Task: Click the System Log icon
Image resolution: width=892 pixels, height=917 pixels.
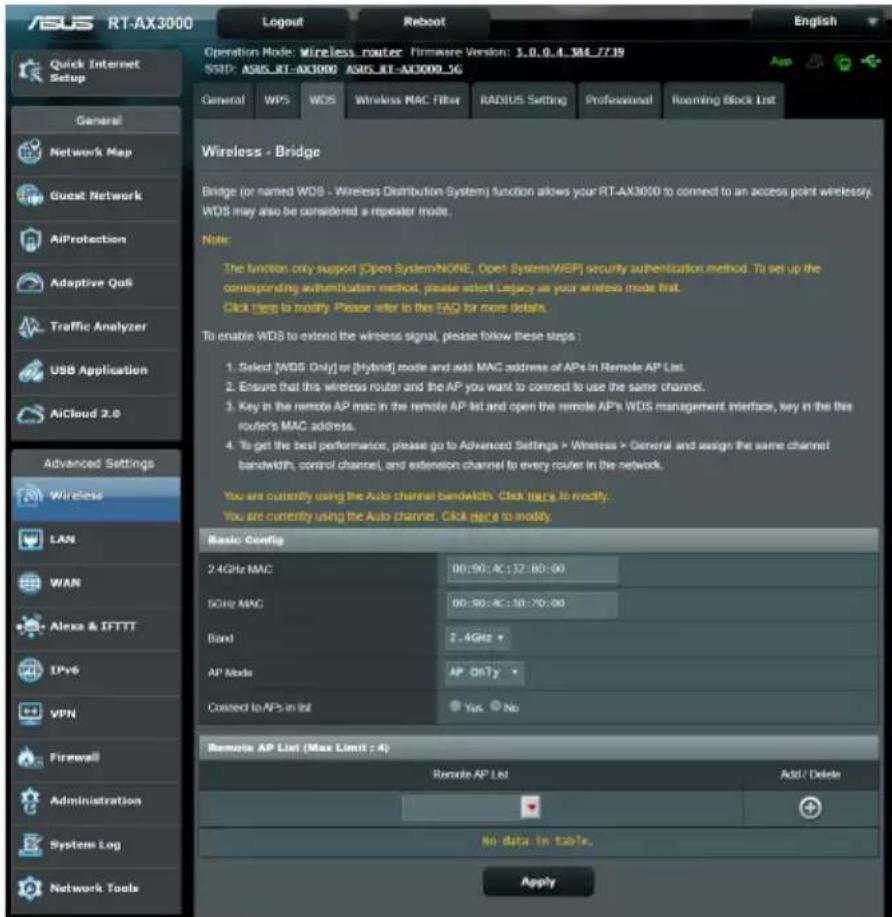Action: click(30, 844)
